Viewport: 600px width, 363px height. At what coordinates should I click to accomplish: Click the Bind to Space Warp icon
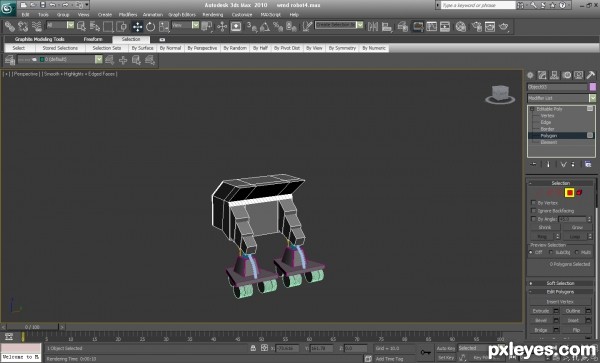[x=37, y=26]
